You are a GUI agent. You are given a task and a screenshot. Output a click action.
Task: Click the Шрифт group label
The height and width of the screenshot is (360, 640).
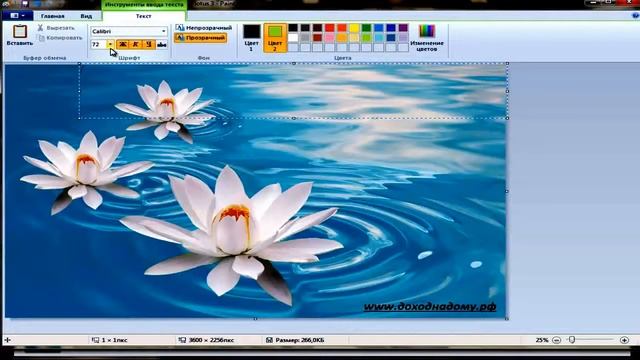(x=129, y=58)
